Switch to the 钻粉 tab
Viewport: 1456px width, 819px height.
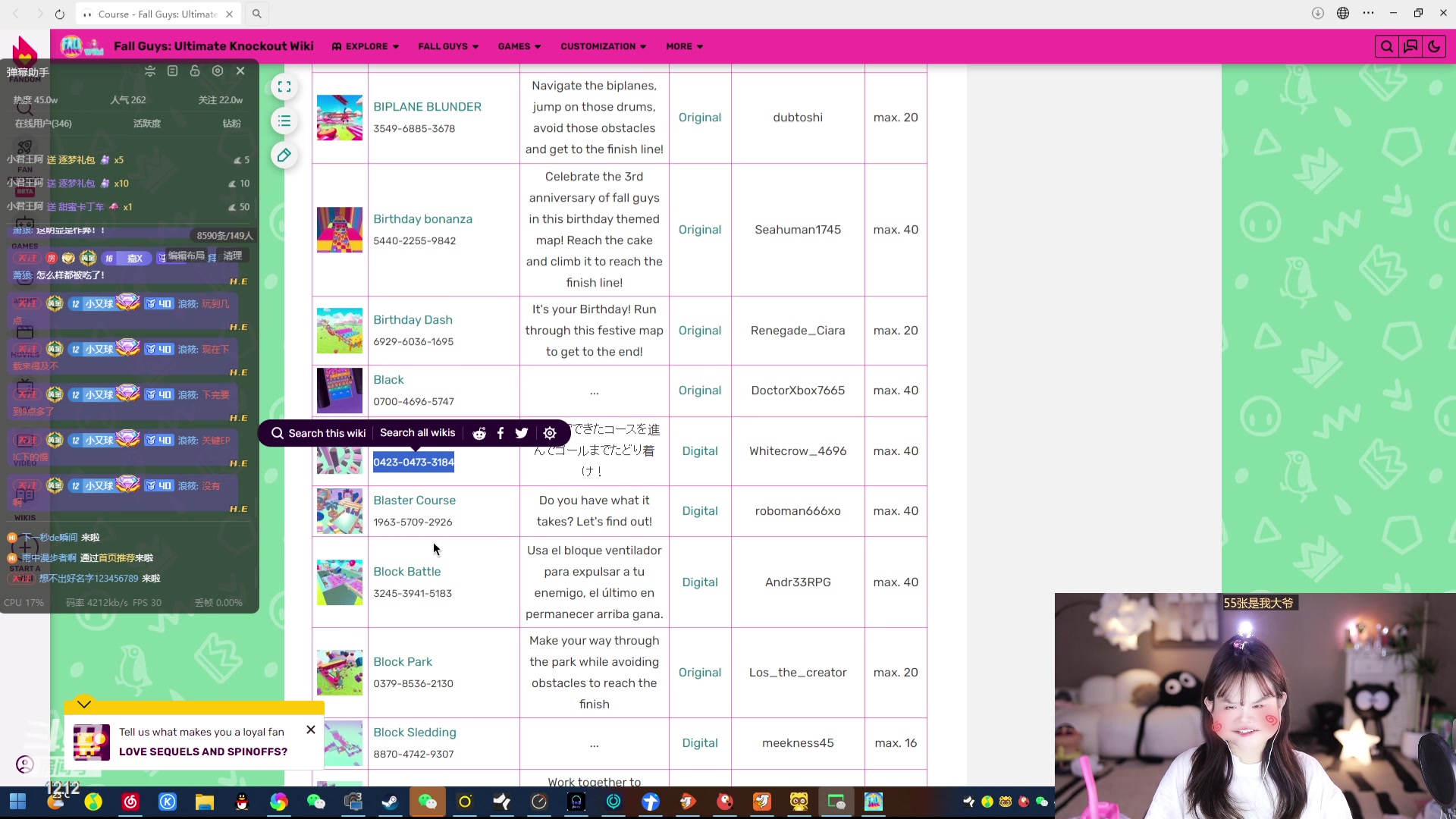tap(232, 124)
